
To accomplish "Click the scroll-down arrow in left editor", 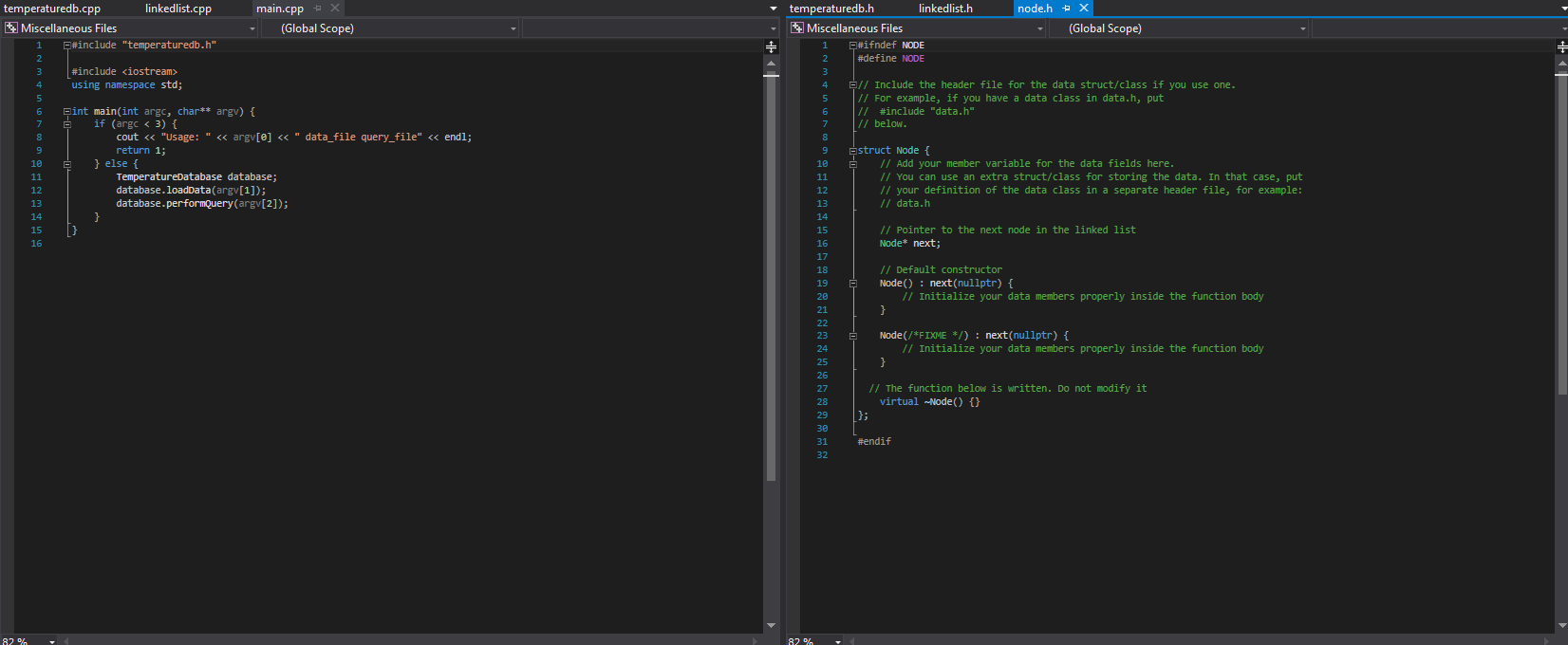I will [x=771, y=626].
